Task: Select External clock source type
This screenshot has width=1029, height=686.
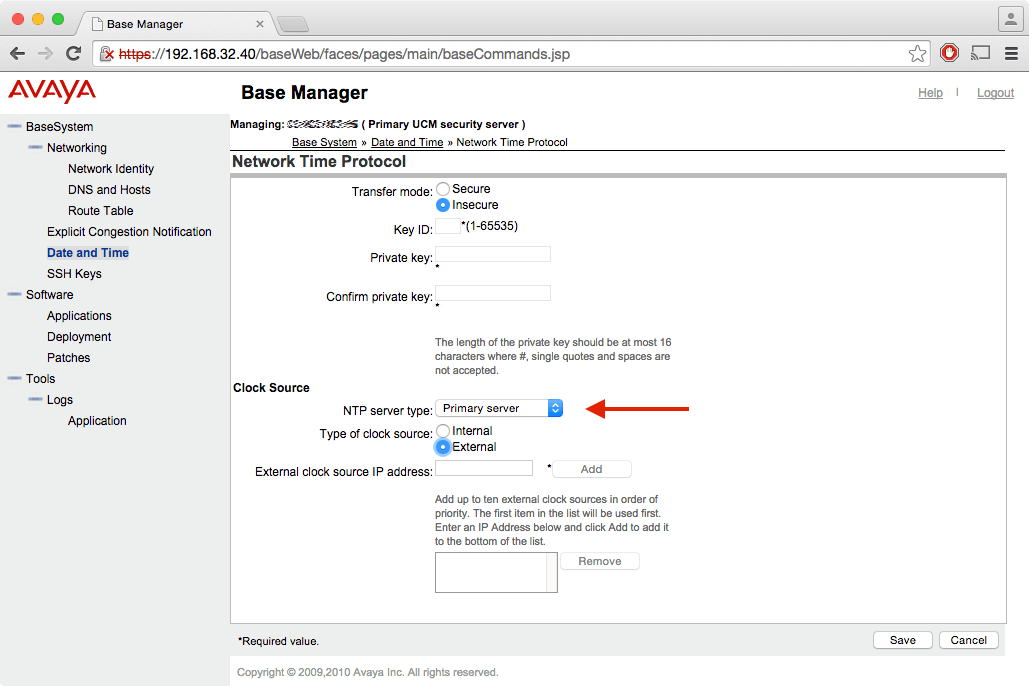Action: click(443, 447)
